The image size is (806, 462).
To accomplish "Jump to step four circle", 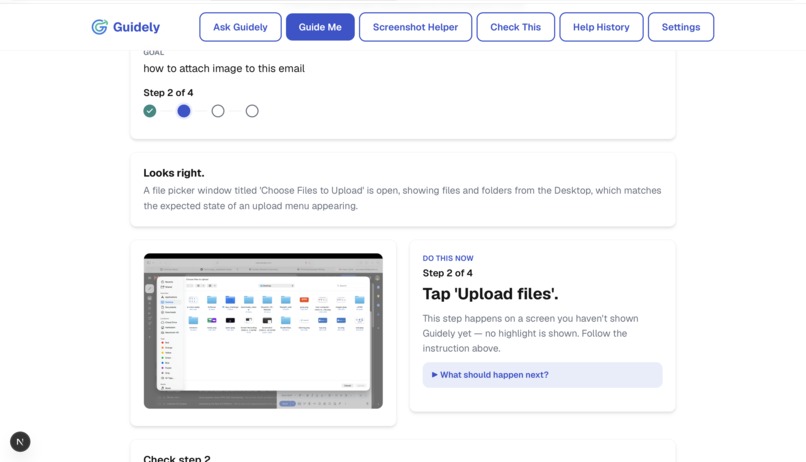I will click(x=252, y=111).
